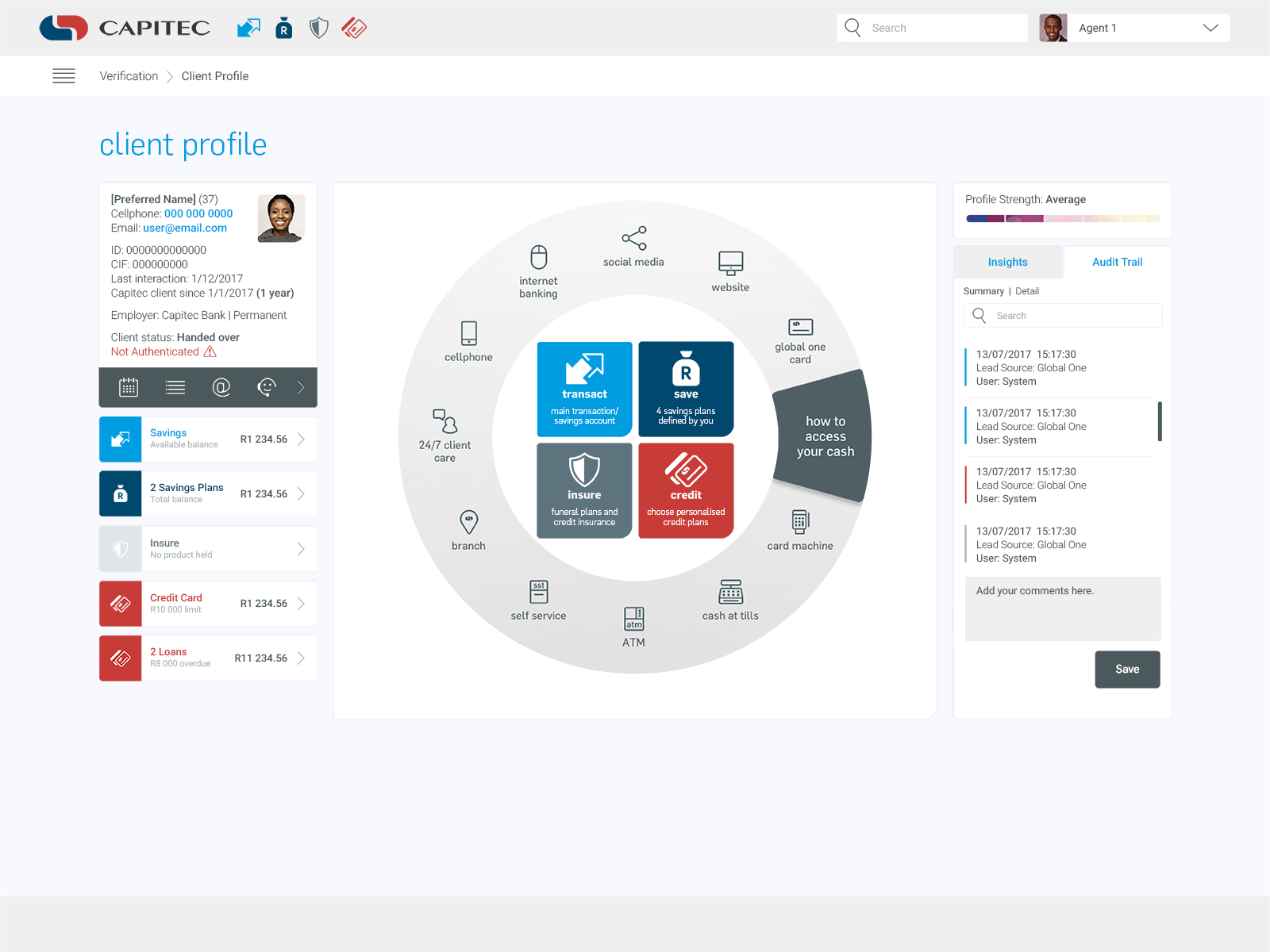
Task: Open the credit card icon in header
Action: click(354, 29)
